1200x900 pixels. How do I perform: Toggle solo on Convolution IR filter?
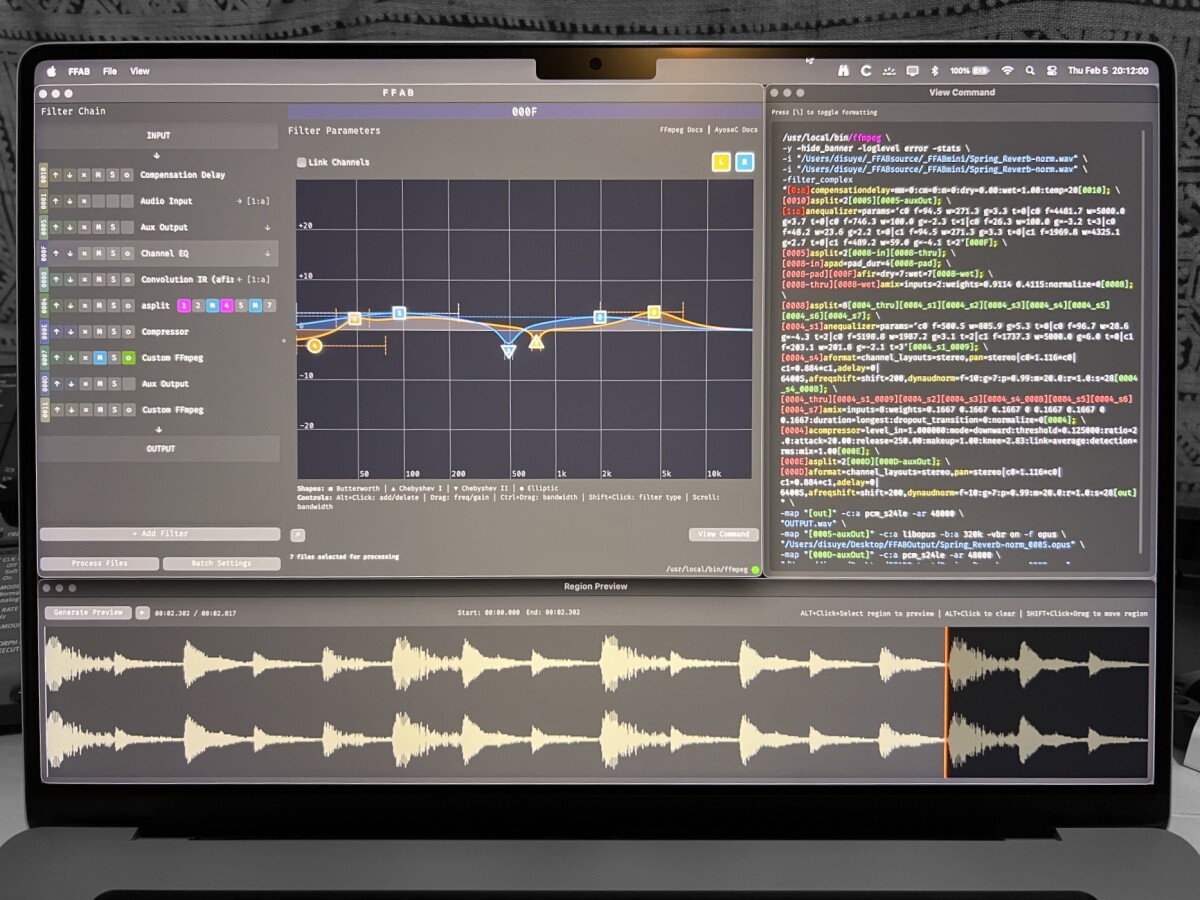pos(113,280)
